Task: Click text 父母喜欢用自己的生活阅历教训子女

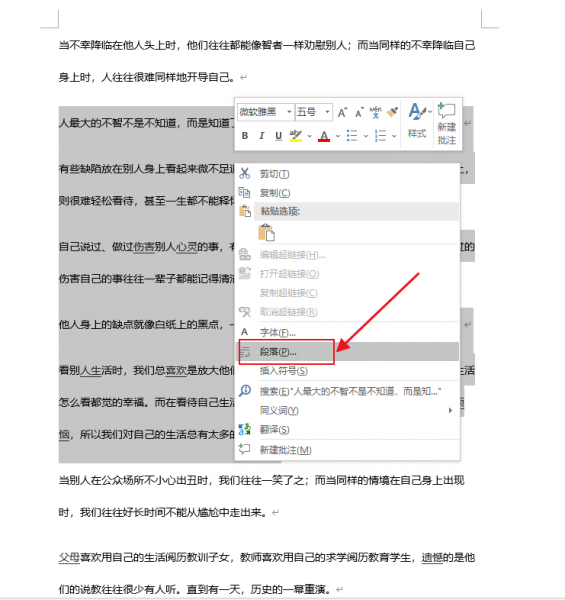Action: pyautogui.click(x=144, y=558)
